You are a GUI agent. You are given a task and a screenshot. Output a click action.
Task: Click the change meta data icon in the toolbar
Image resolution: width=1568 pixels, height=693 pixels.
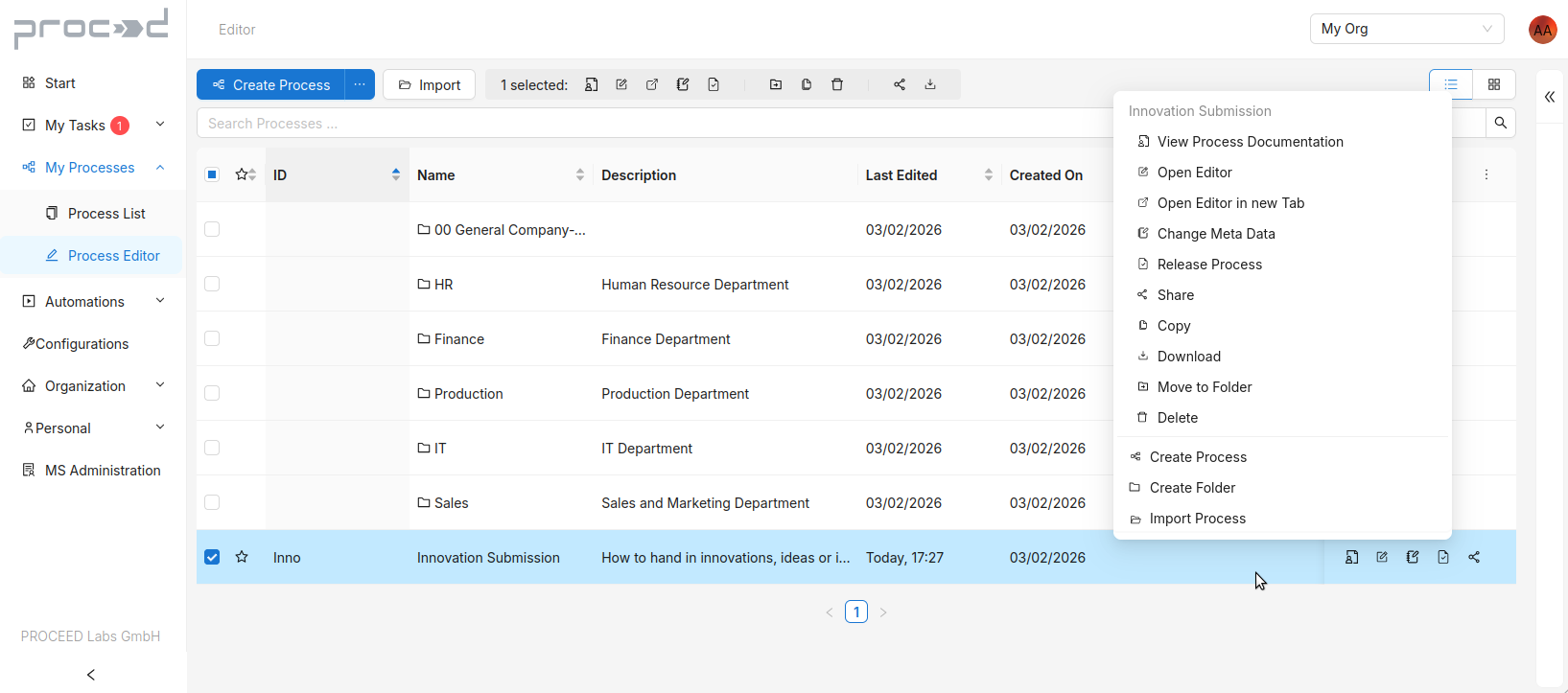coord(683,84)
